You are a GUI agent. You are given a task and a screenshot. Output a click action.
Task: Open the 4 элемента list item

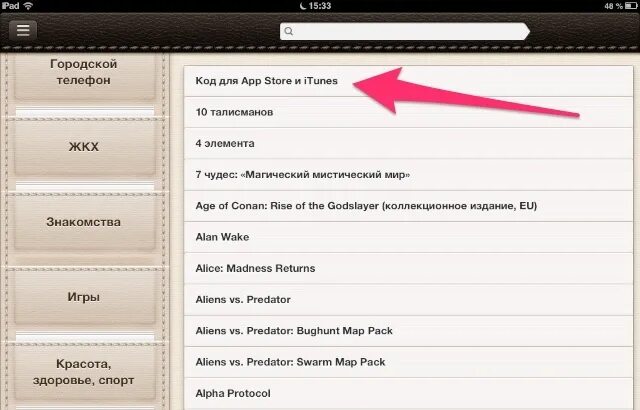[x=408, y=144]
